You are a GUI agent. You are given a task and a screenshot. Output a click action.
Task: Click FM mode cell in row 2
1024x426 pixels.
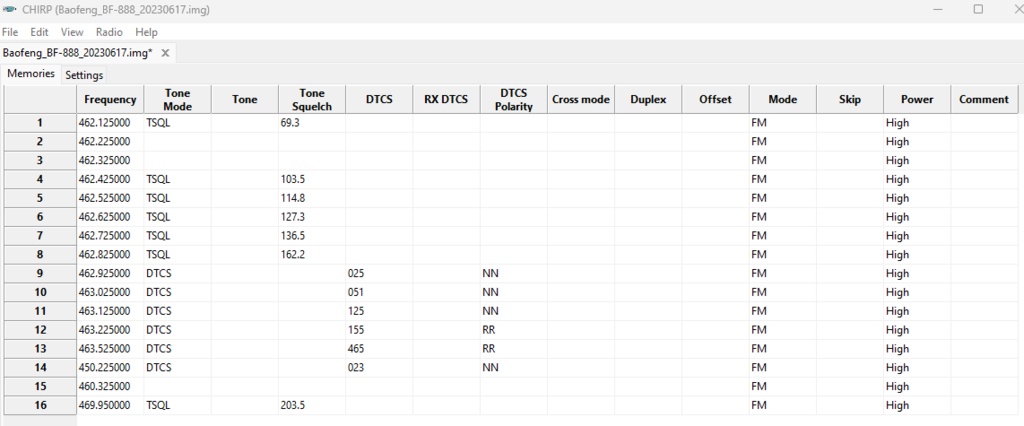(783, 141)
